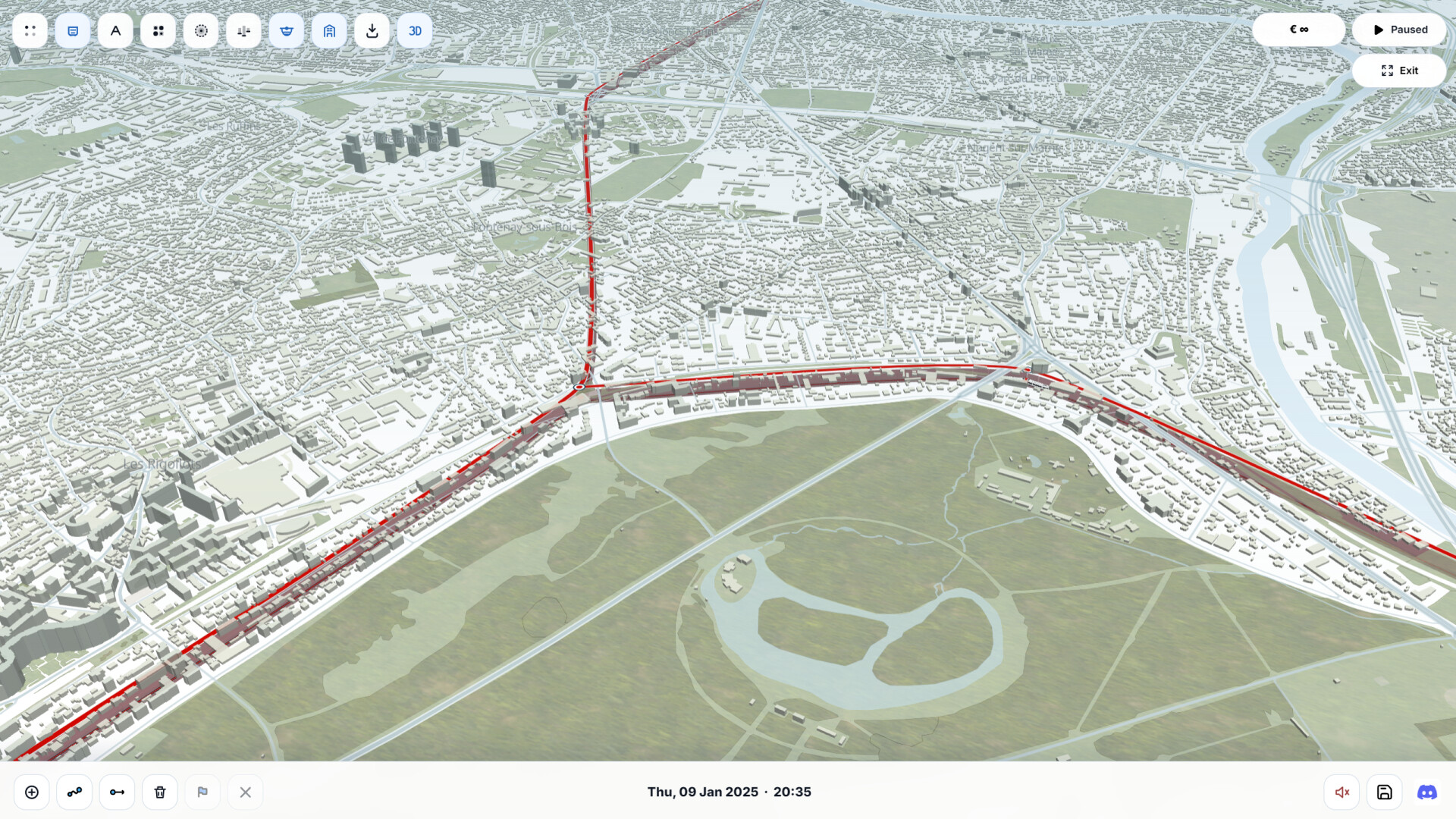The image size is (1456, 819).
Task: Toggle the 3D view button
Action: pos(415,31)
